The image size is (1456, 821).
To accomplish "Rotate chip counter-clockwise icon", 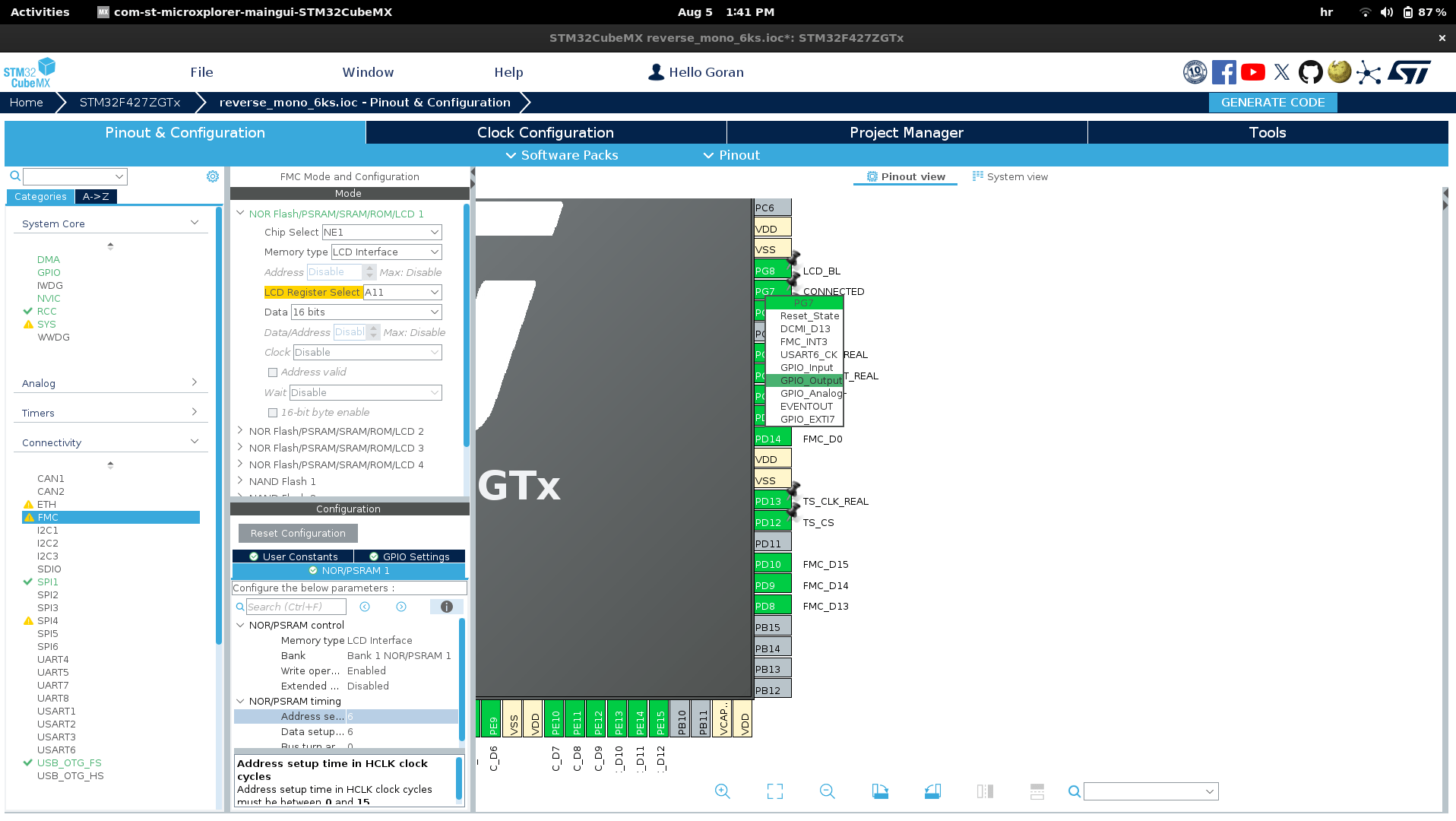I will (x=932, y=791).
